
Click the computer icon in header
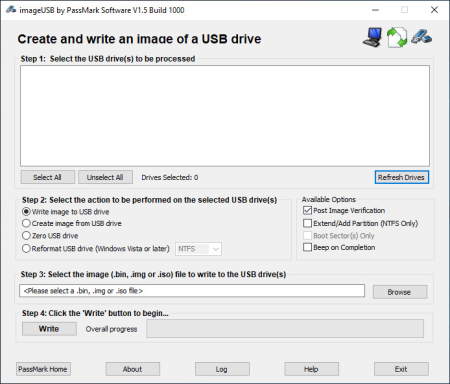pyautogui.click(x=373, y=37)
